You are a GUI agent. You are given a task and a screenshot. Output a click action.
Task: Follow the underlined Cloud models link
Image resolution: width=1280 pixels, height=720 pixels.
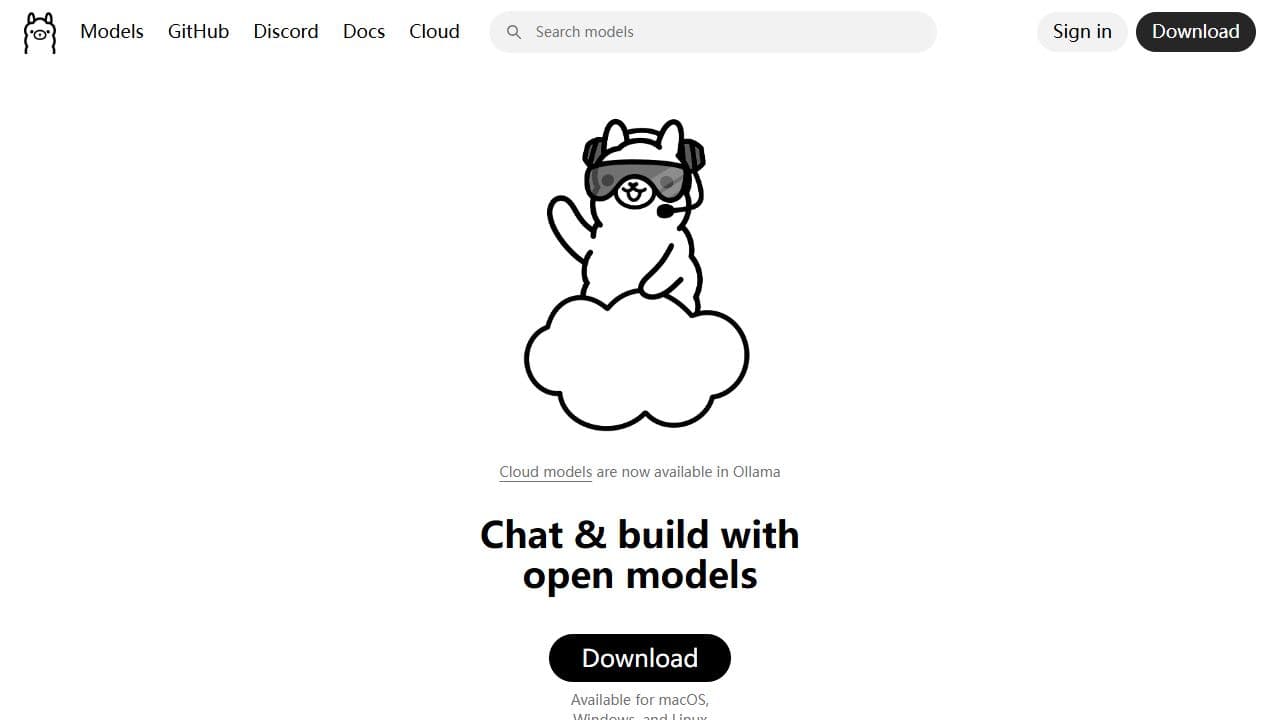tap(546, 472)
